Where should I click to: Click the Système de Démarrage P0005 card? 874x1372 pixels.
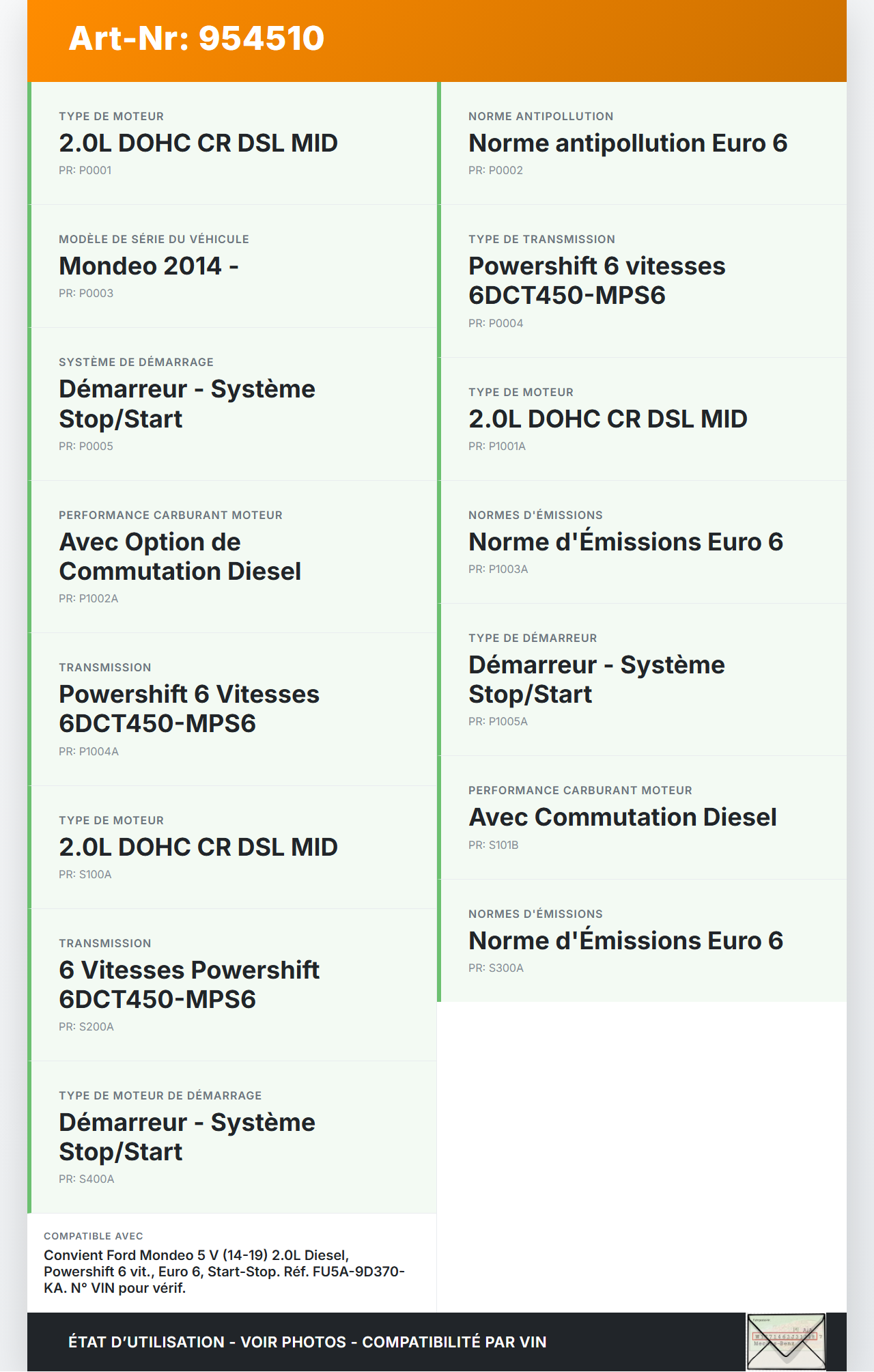(x=232, y=404)
